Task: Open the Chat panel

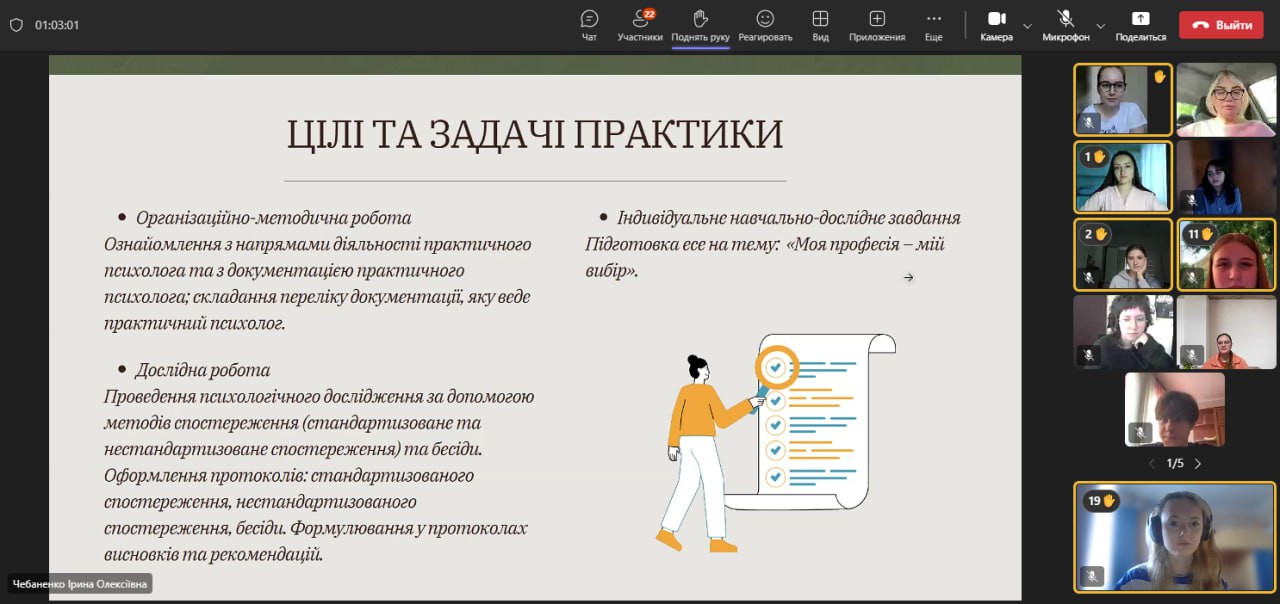Action: 589,25
